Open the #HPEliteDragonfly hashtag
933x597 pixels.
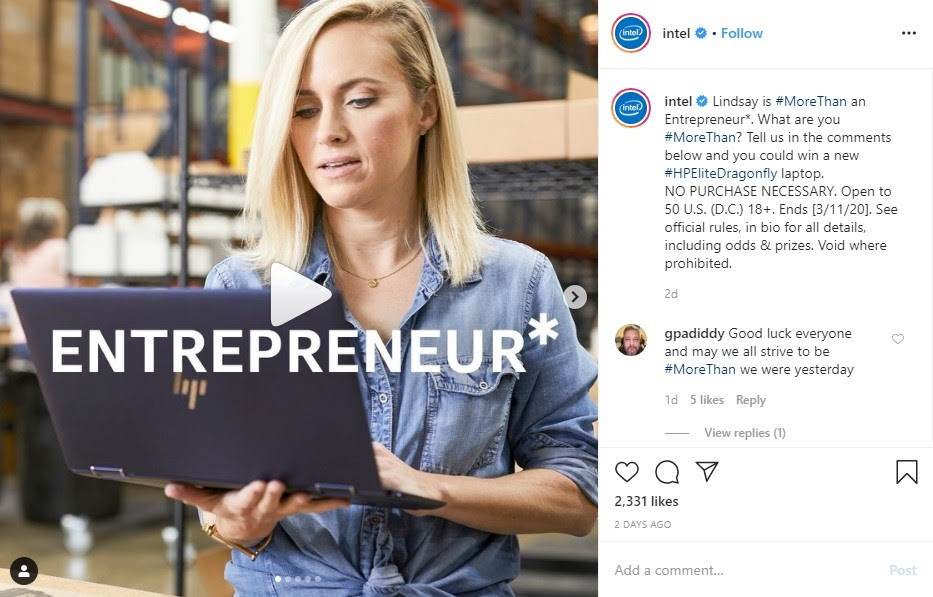click(721, 173)
